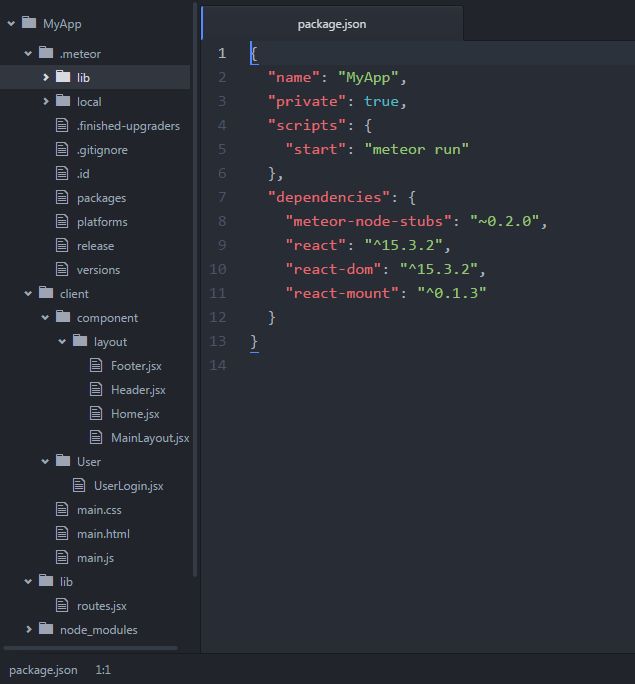
Task: Click the MainLayout.jsx file icon
Action: [x=96, y=437]
